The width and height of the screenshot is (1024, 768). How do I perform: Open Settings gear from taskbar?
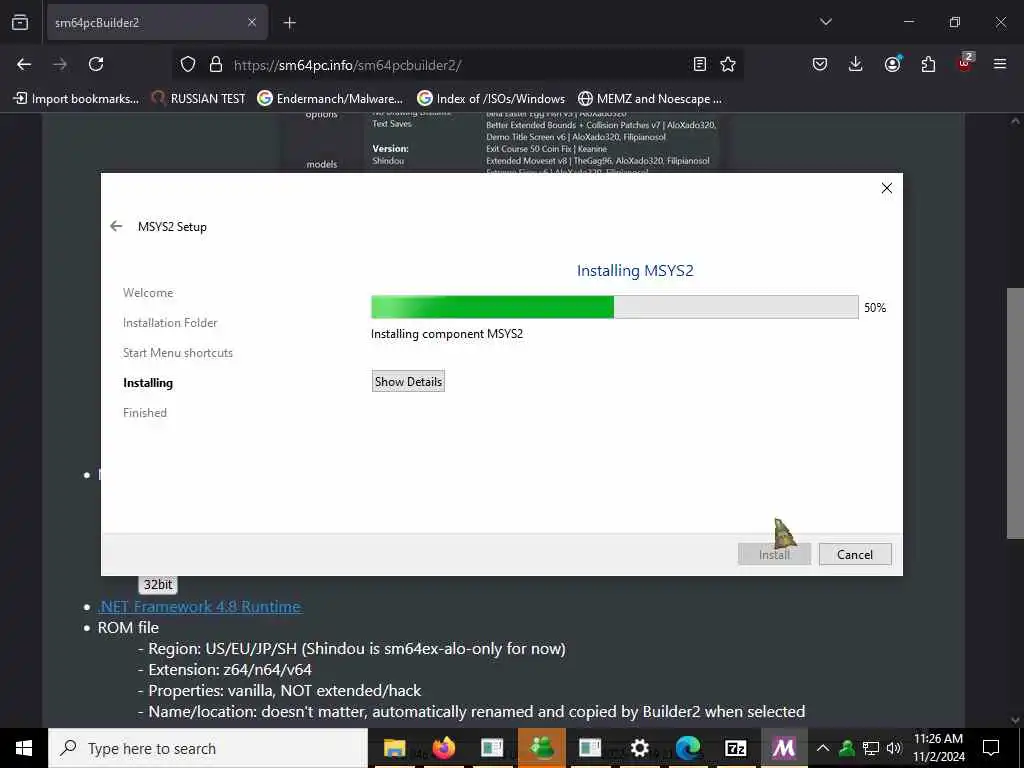click(639, 748)
